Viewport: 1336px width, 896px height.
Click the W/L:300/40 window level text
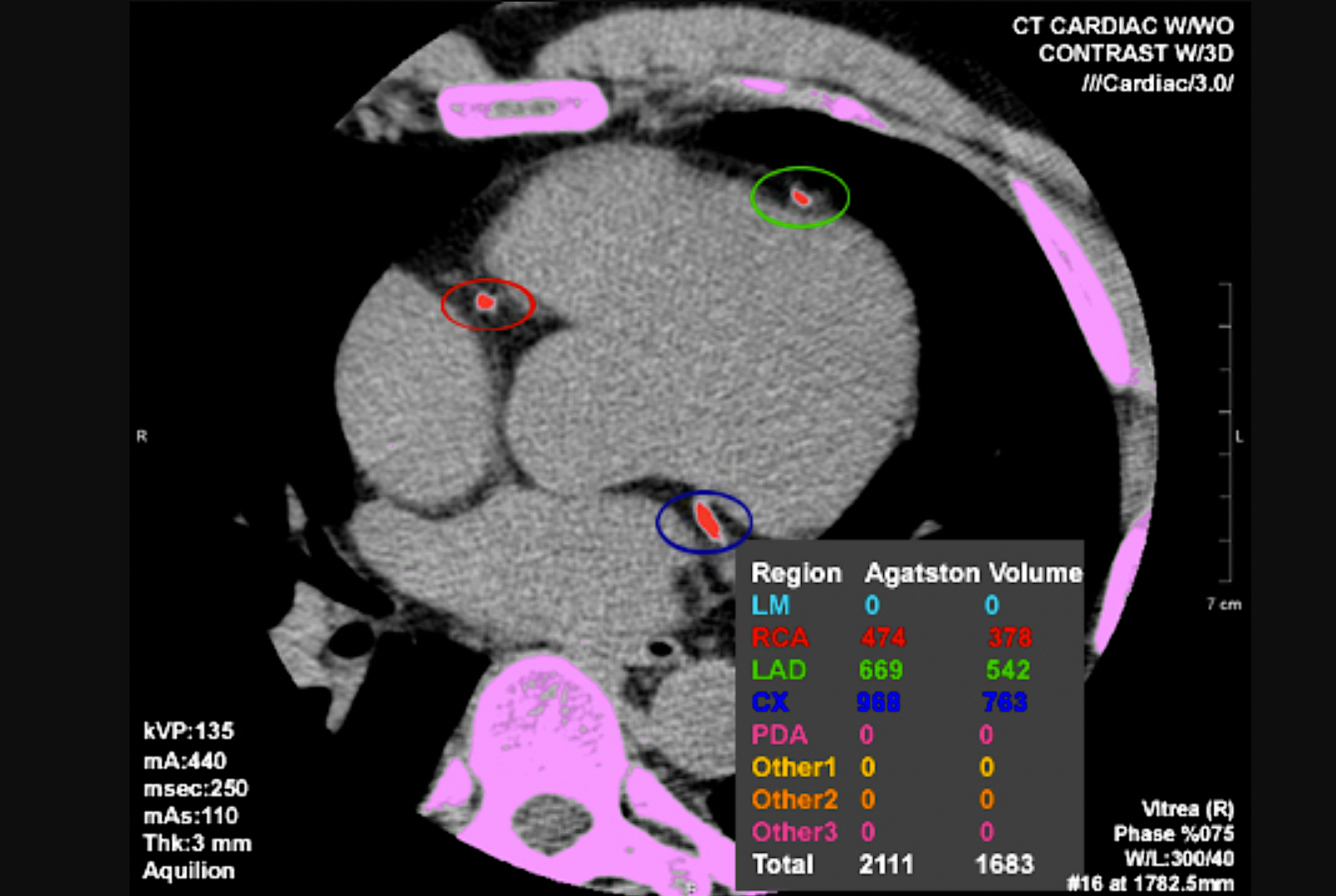click(1178, 859)
